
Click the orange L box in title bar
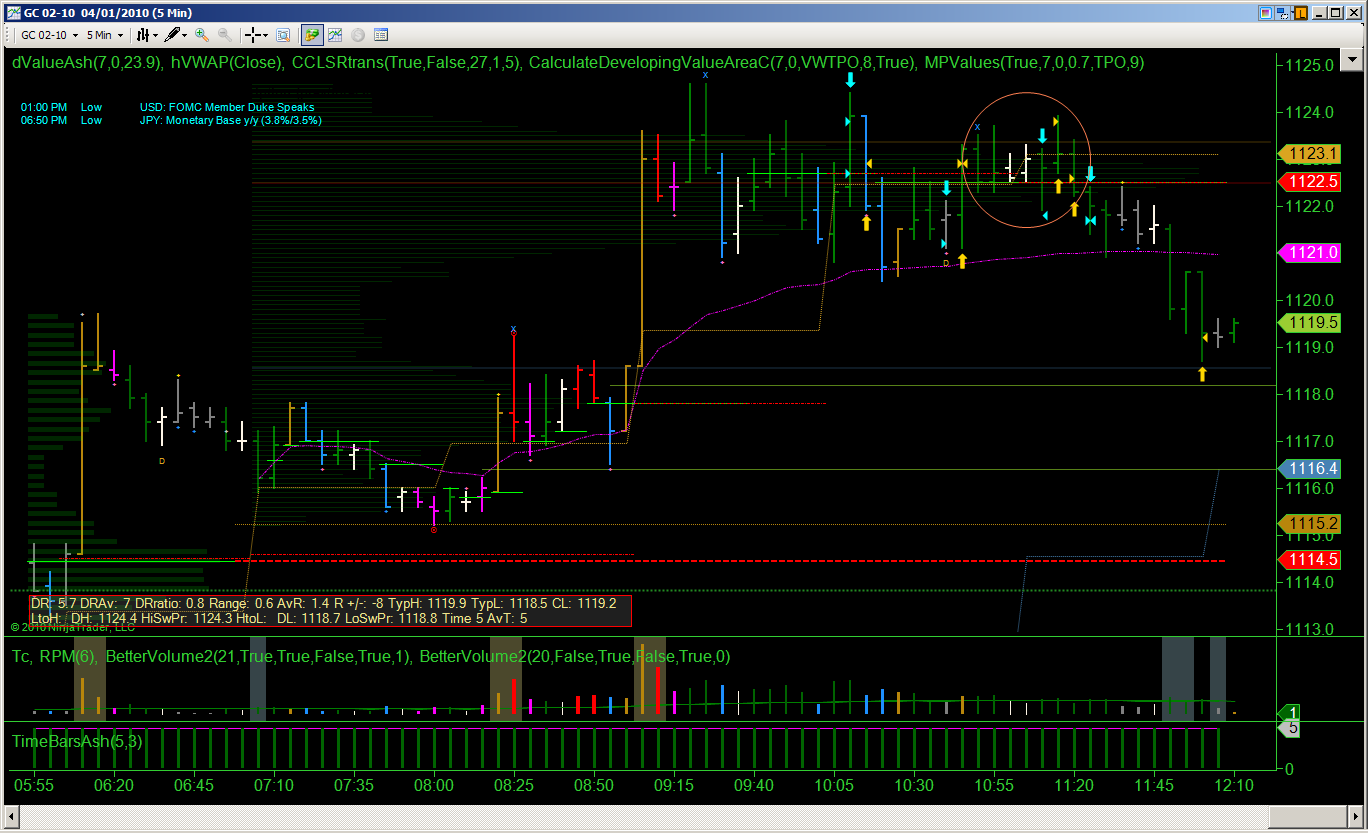point(1300,13)
